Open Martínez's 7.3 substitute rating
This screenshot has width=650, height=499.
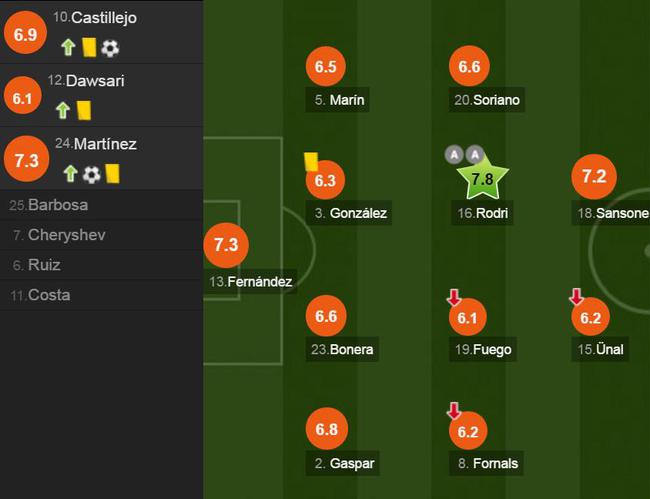27,159
